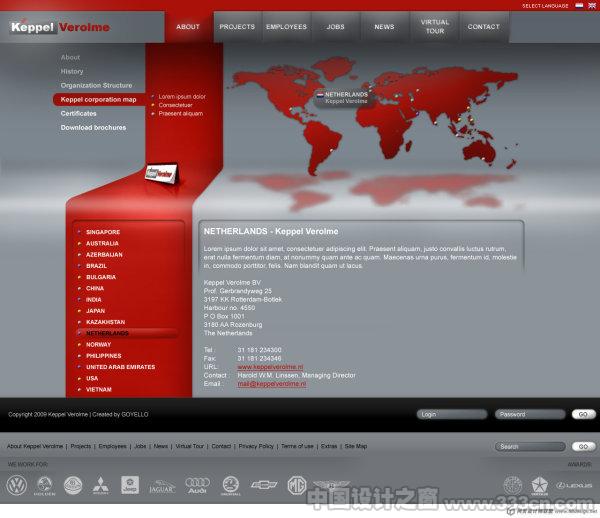
Task: Open the www.keppelverolme.nl URL link
Action: pos(270,367)
